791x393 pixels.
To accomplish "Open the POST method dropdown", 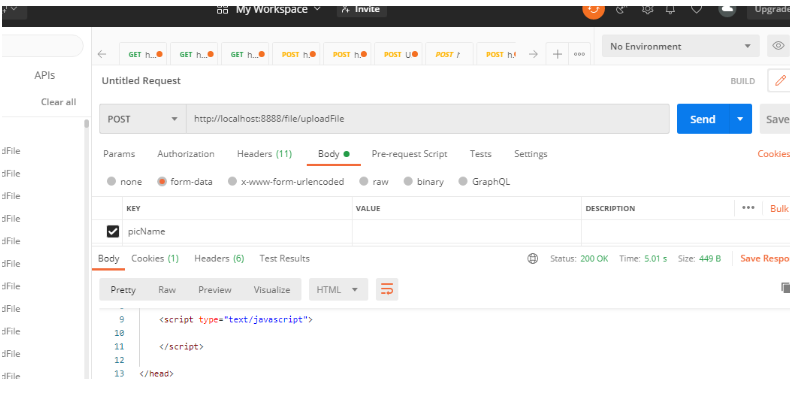I will point(143,119).
